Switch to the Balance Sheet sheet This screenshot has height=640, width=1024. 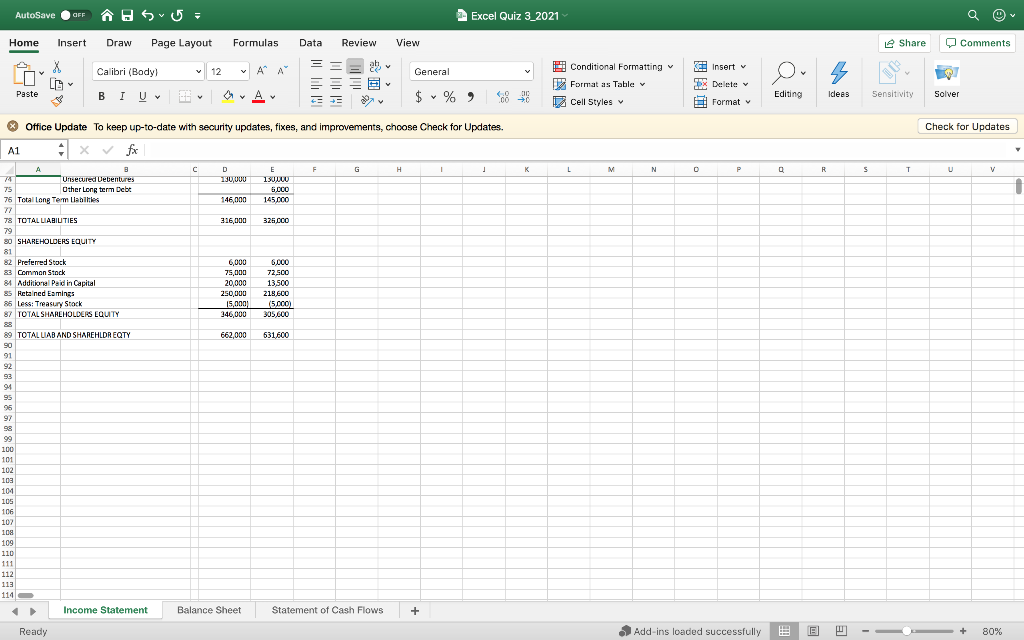(x=209, y=610)
